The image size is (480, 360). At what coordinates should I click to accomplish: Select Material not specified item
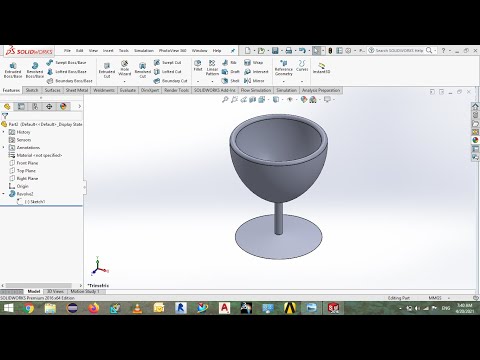point(35,155)
